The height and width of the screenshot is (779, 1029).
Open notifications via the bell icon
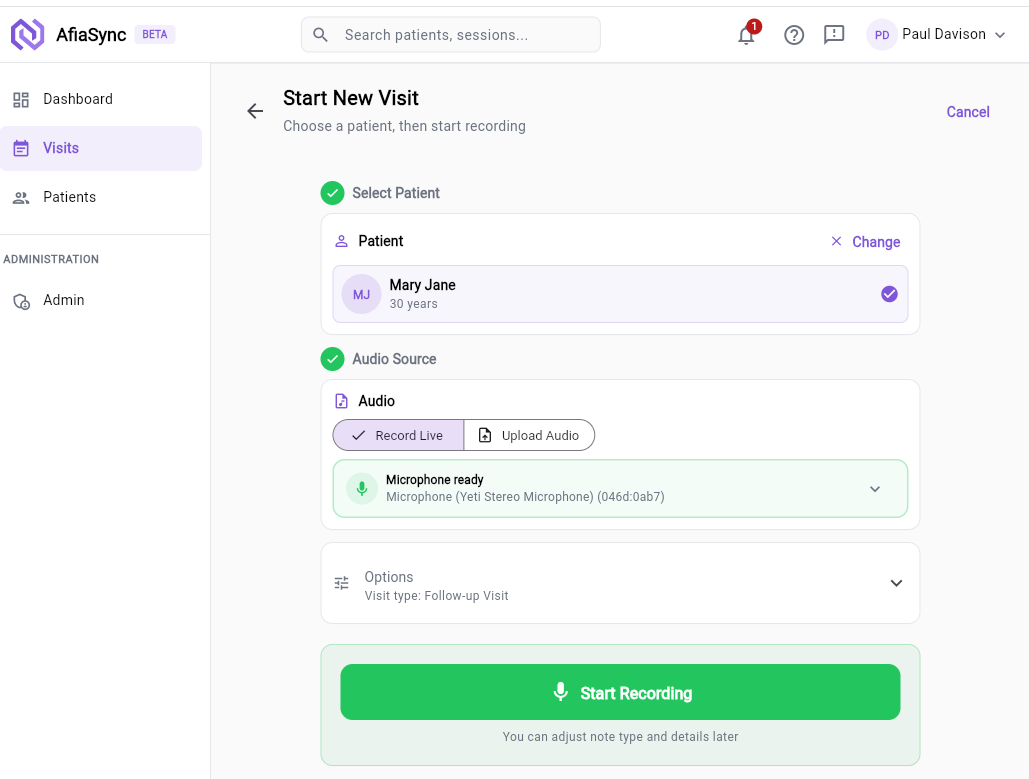click(x=746, y=34)
